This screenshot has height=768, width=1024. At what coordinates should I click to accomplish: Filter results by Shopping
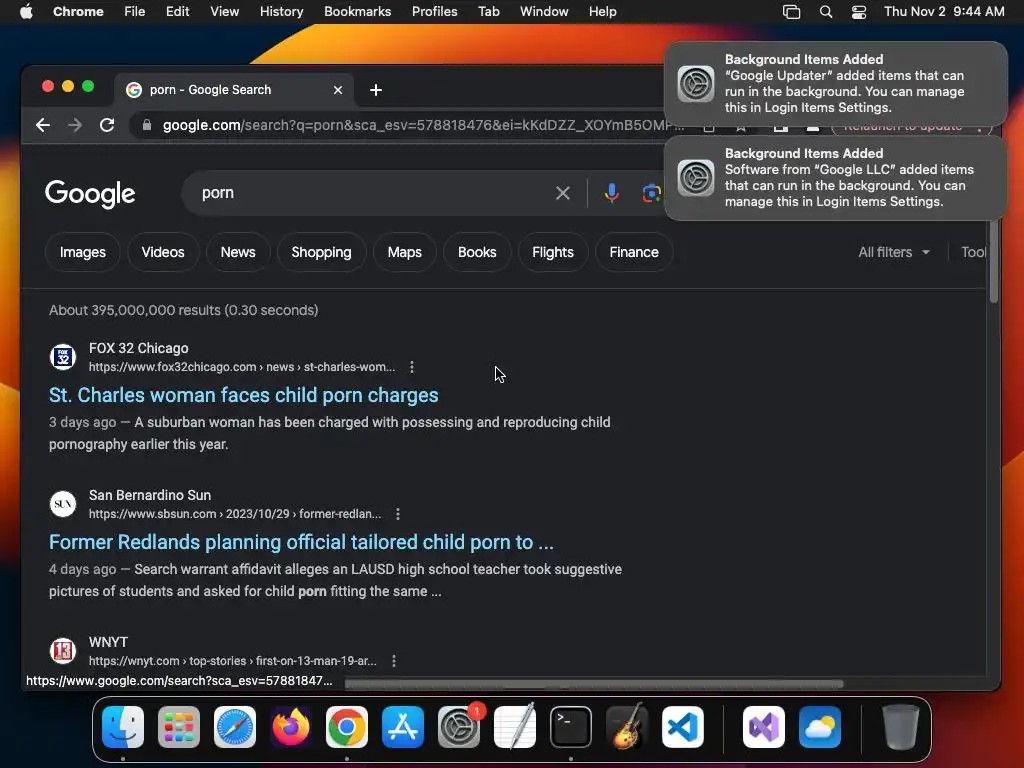[x=321, y=252]
